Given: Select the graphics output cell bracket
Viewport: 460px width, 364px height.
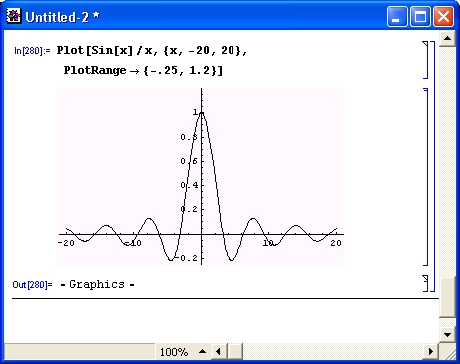Looking at the screenshot, I should pyautogui.click(x=425, y=177).
